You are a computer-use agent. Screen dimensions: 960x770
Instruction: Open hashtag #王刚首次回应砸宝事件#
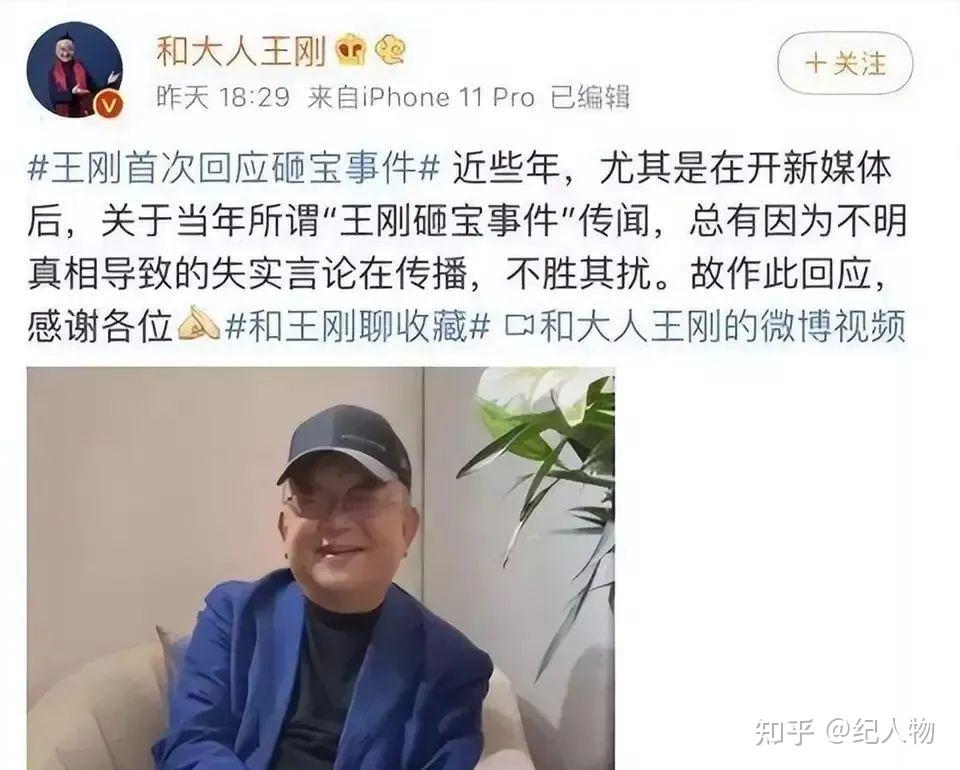tap(234, 168)
